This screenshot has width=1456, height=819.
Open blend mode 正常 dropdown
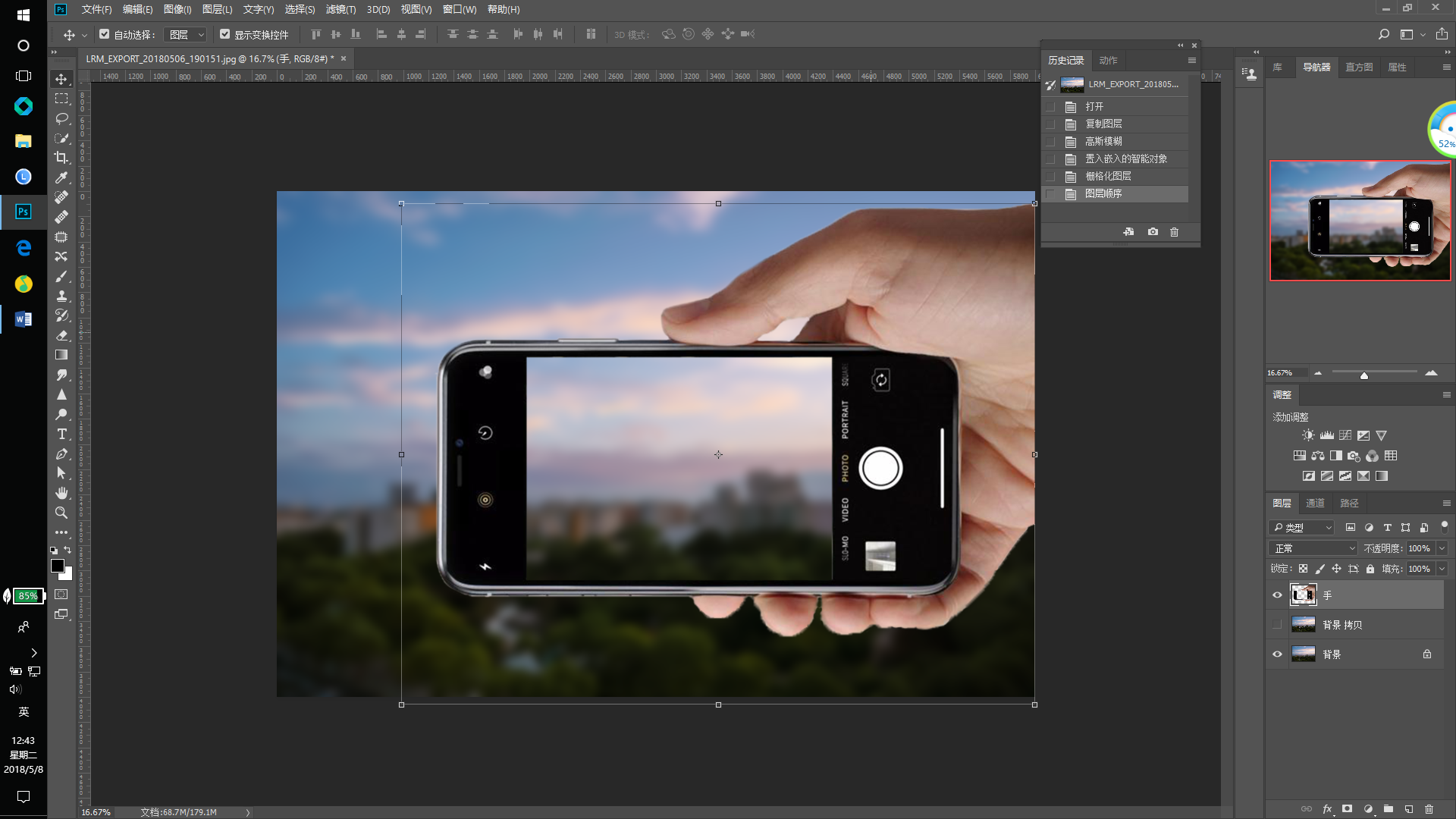pos(1313,548)
